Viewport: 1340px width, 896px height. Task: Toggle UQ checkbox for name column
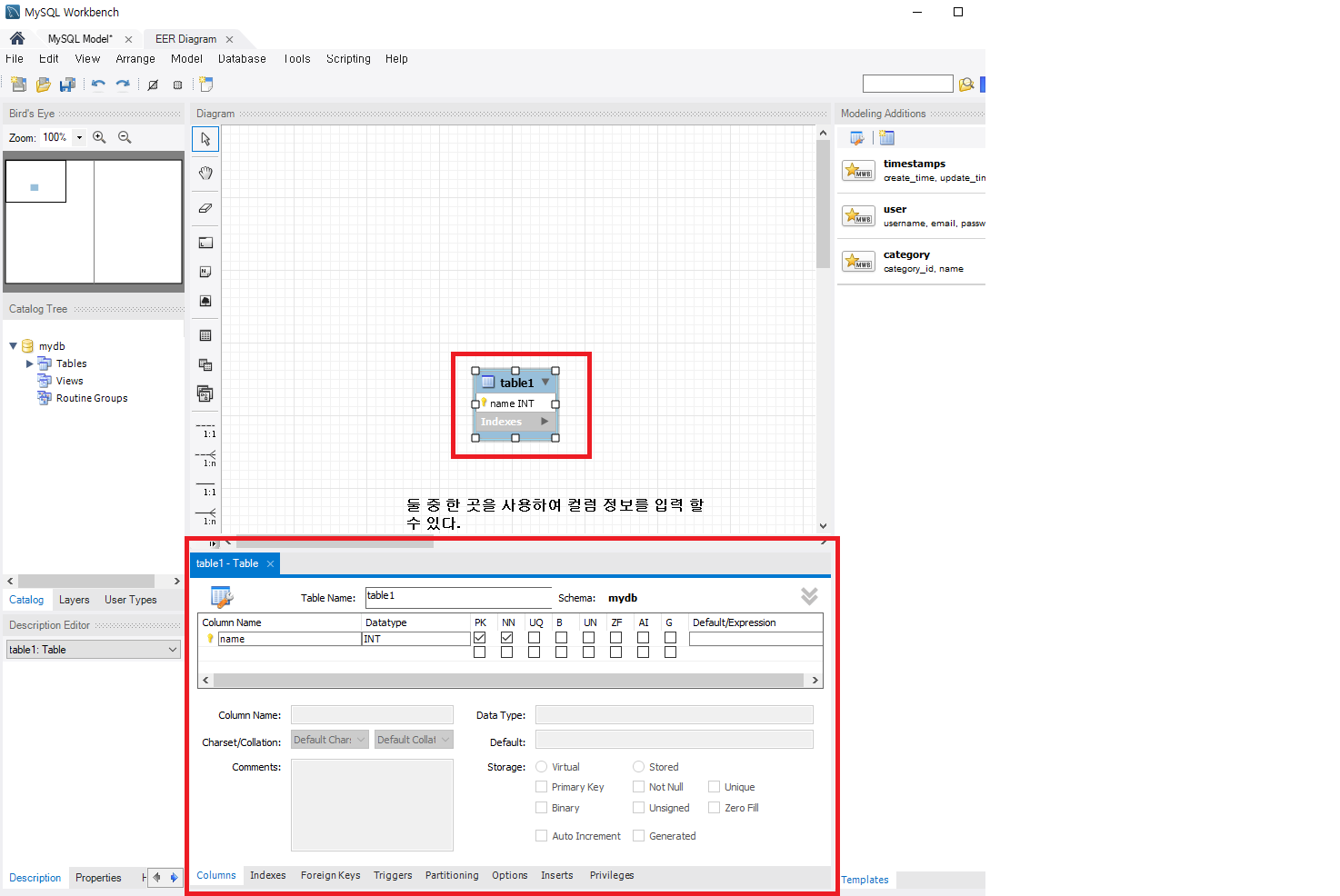(534, 638)
